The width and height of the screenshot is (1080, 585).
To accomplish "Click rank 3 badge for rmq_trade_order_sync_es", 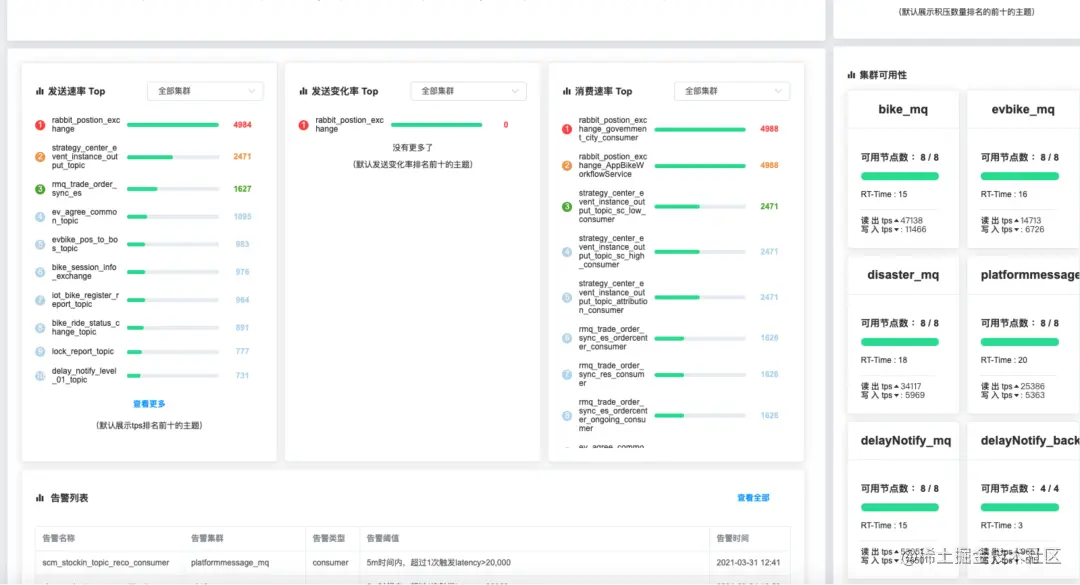I will pyautogui.click(x=40, y=189).
